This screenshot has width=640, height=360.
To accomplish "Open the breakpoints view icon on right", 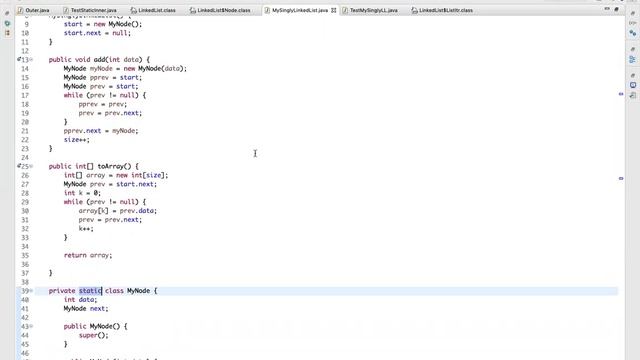I will click(633, 33).
